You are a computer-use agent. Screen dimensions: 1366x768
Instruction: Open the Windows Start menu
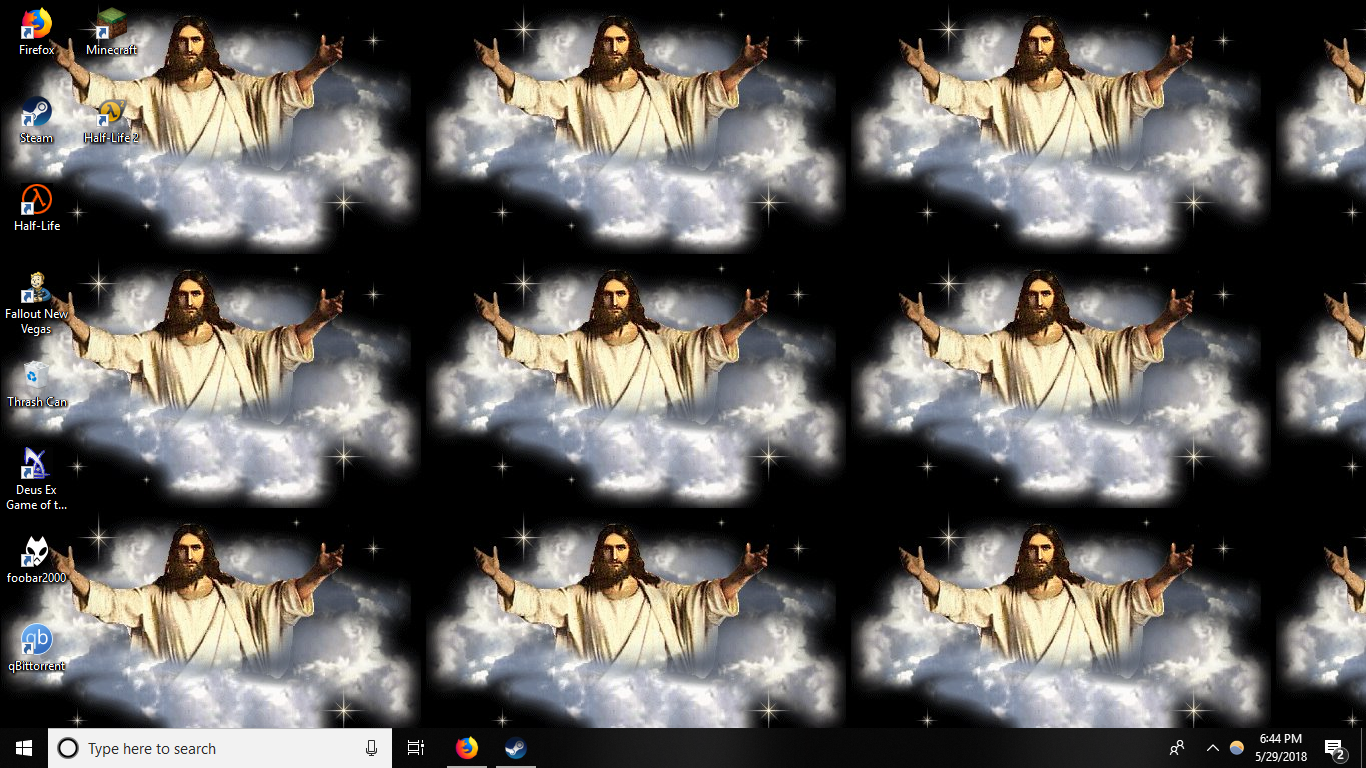pyautogui.click(x=24, y=748)
